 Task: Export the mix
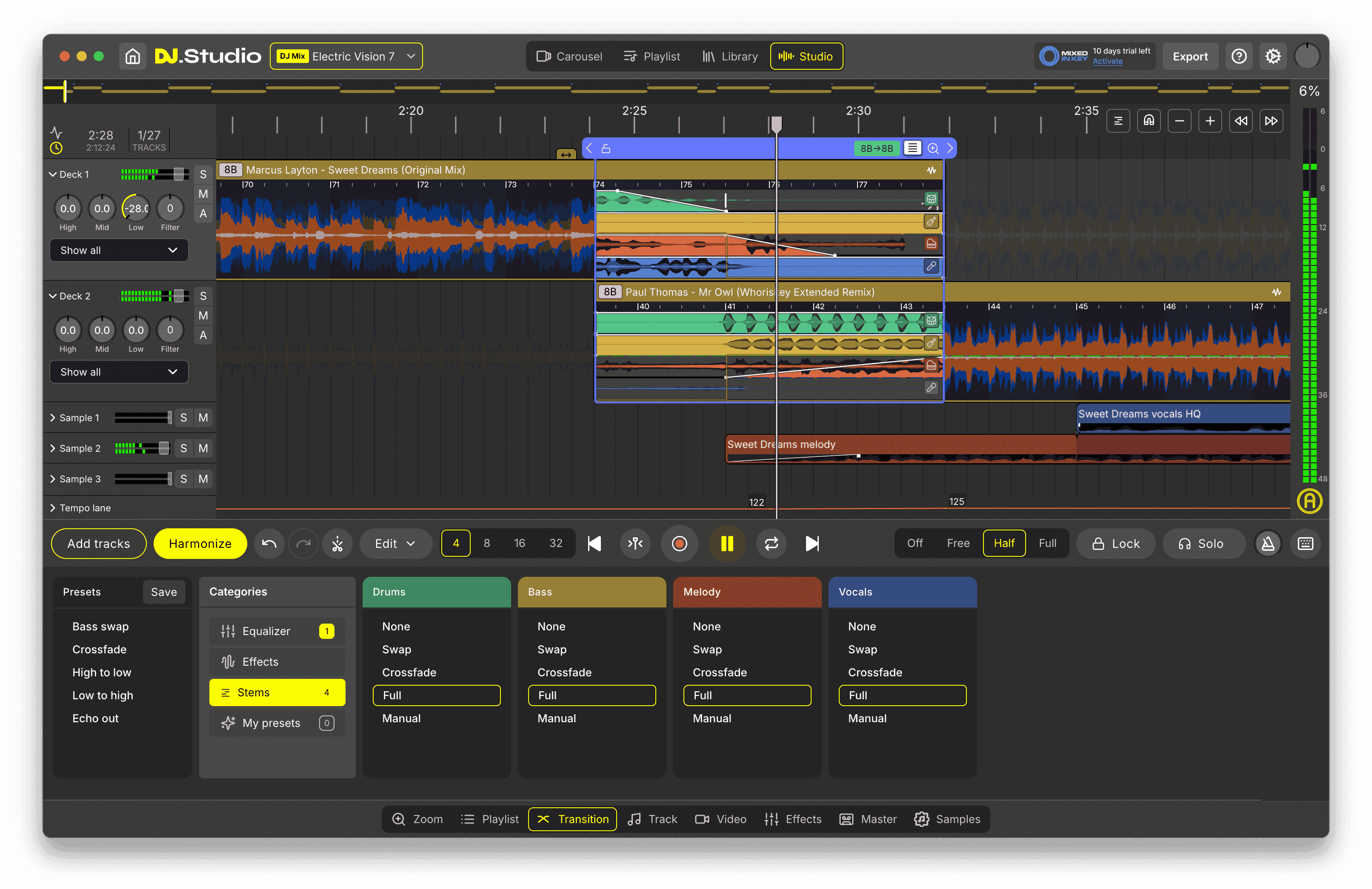click(x=1190, y=57)
